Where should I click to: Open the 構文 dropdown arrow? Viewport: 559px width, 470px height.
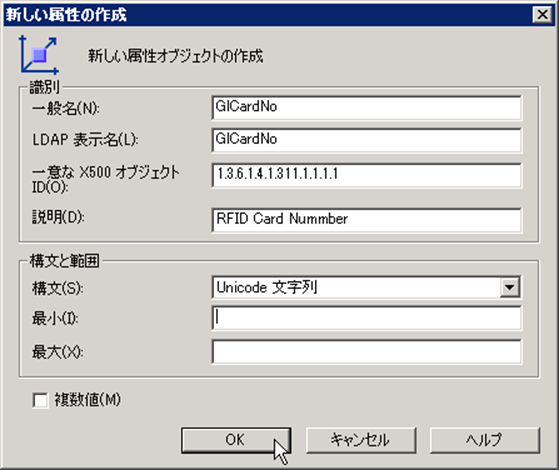[x=509, y=287]
